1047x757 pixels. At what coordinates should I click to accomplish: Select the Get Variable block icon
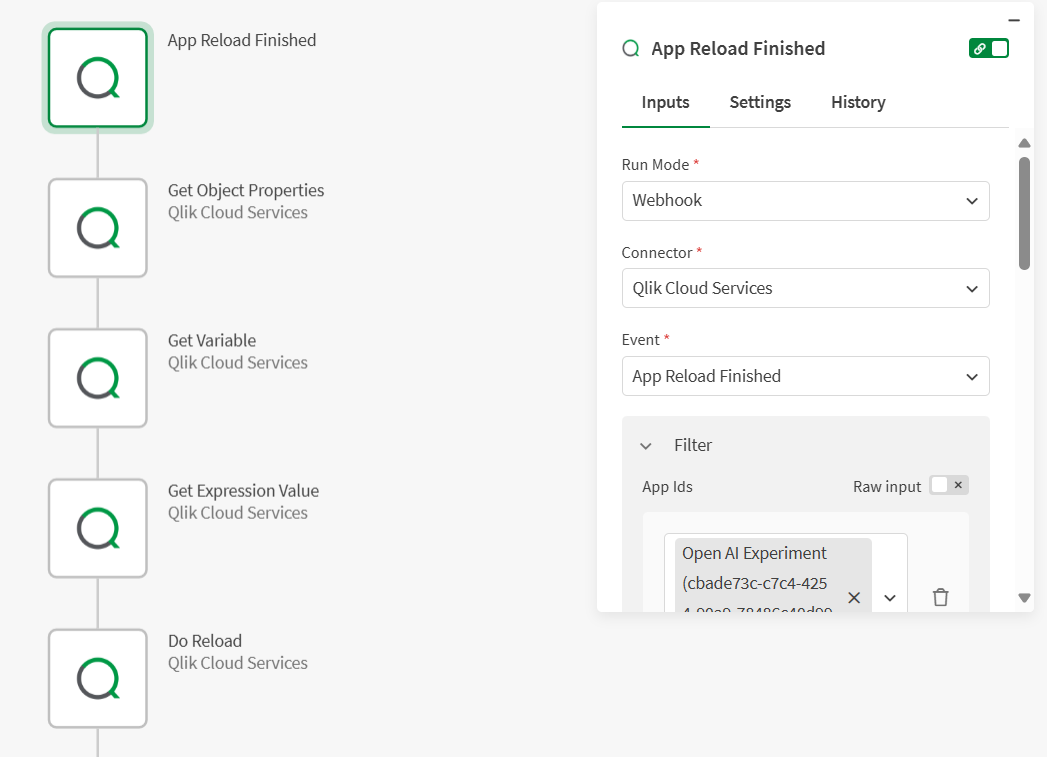tap(98, 378)
